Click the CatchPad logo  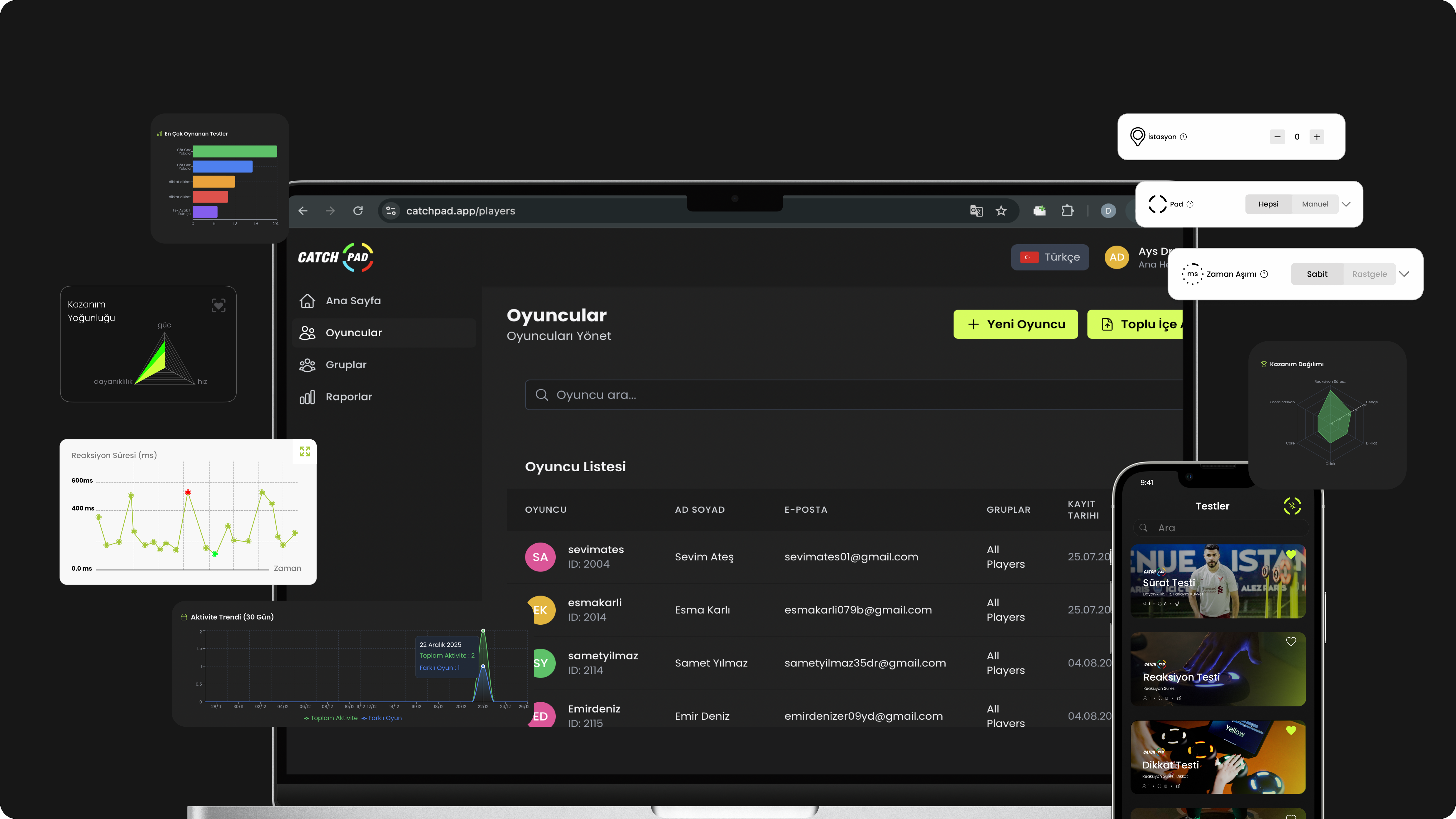click(336, 257)
